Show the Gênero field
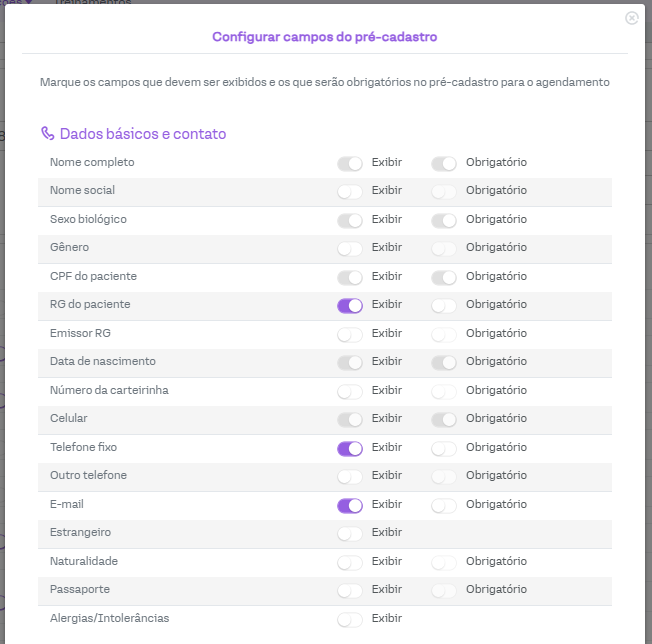The image size is (652, 644). 350,248
